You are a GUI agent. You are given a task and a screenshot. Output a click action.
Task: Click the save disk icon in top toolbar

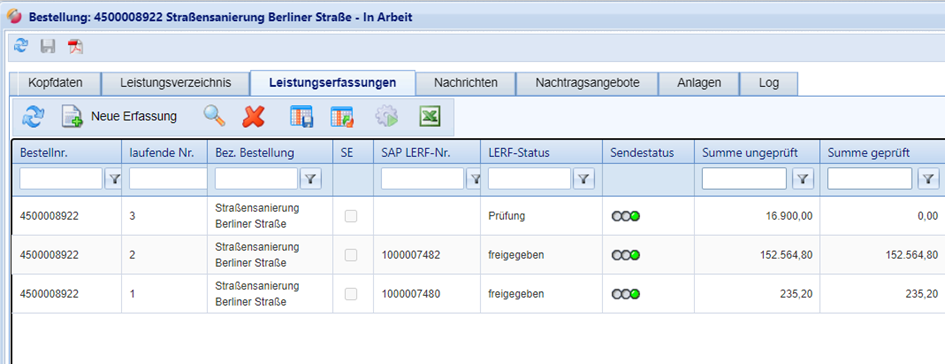(x=48, y=46)
